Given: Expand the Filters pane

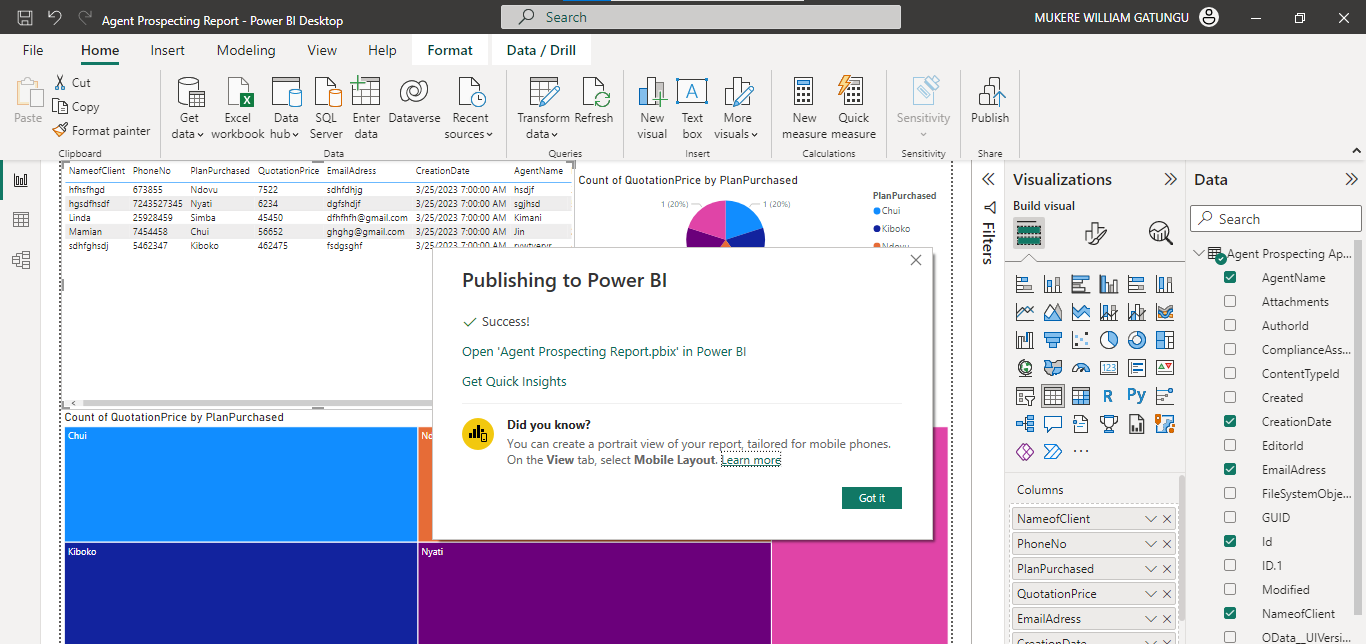Looking at the screenshot, I should click(988, 180).
